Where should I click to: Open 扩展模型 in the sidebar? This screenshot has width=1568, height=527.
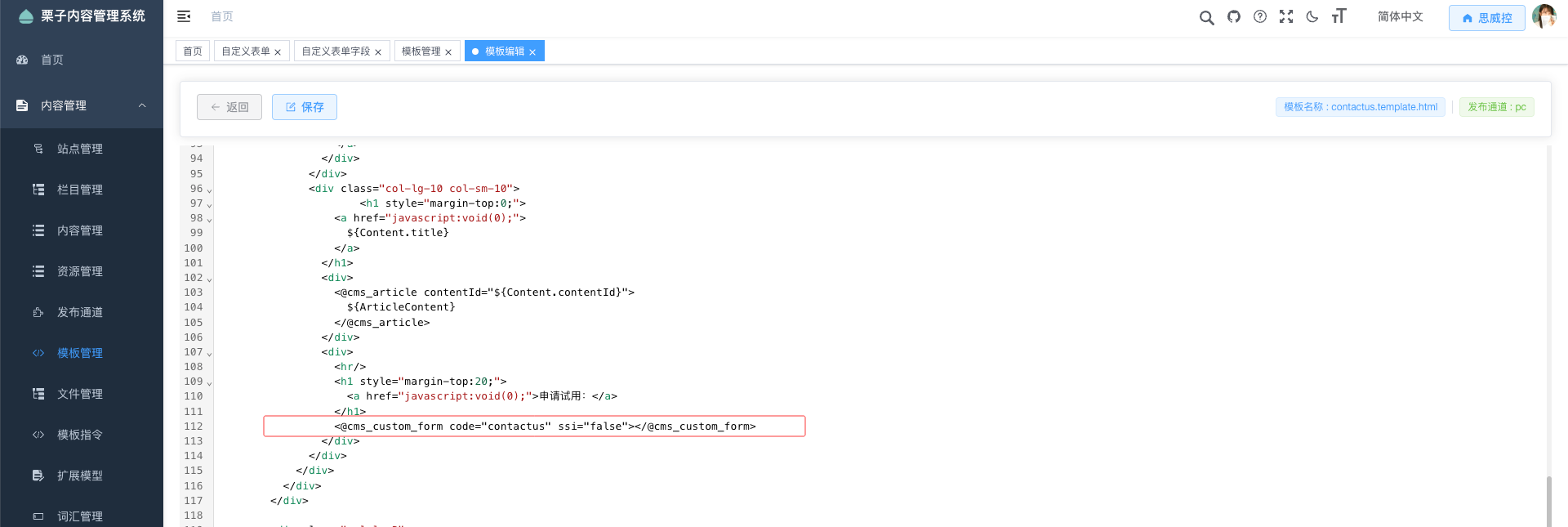[82, 476]
